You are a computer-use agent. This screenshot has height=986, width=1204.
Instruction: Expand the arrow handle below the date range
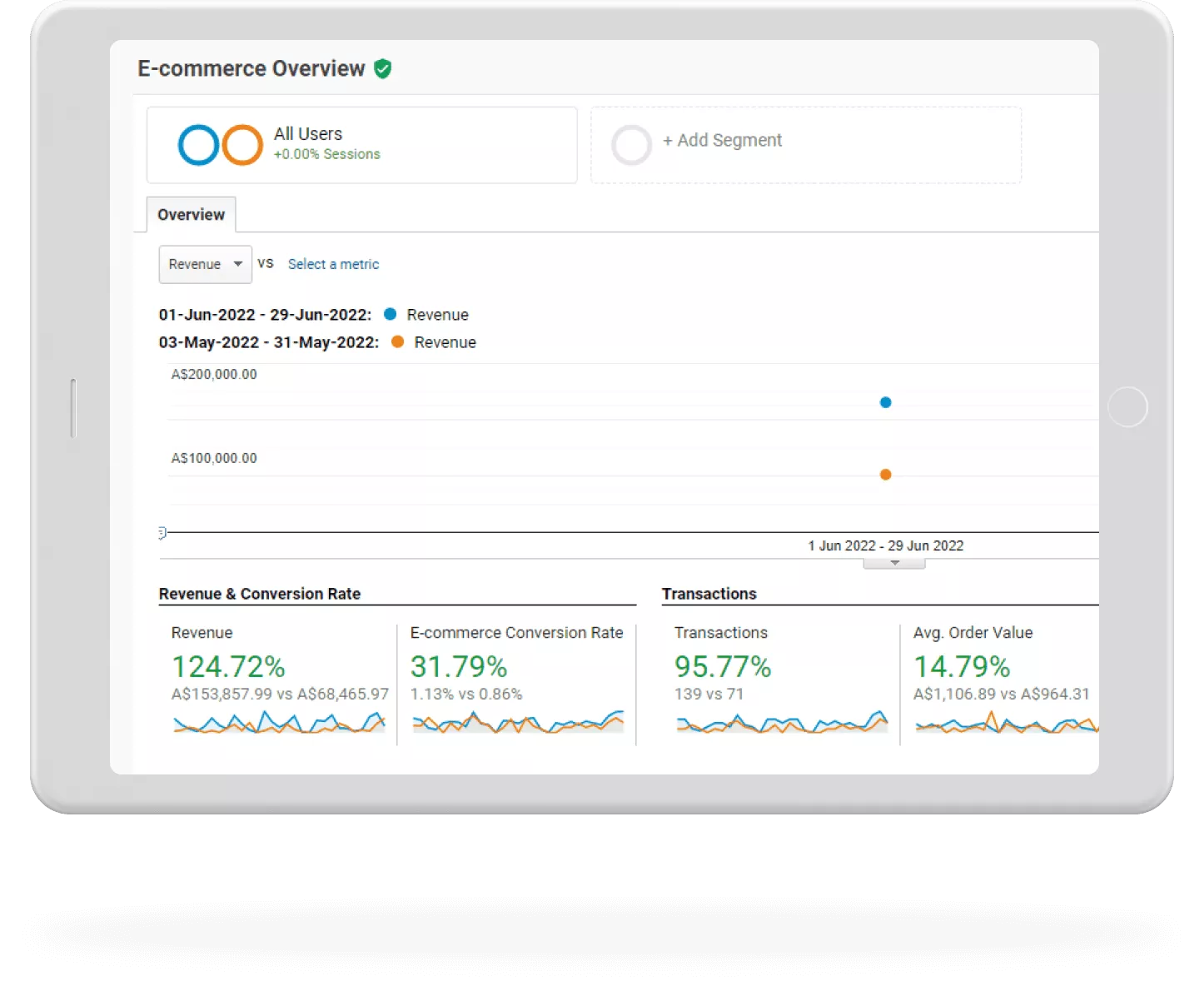(894, 564)
